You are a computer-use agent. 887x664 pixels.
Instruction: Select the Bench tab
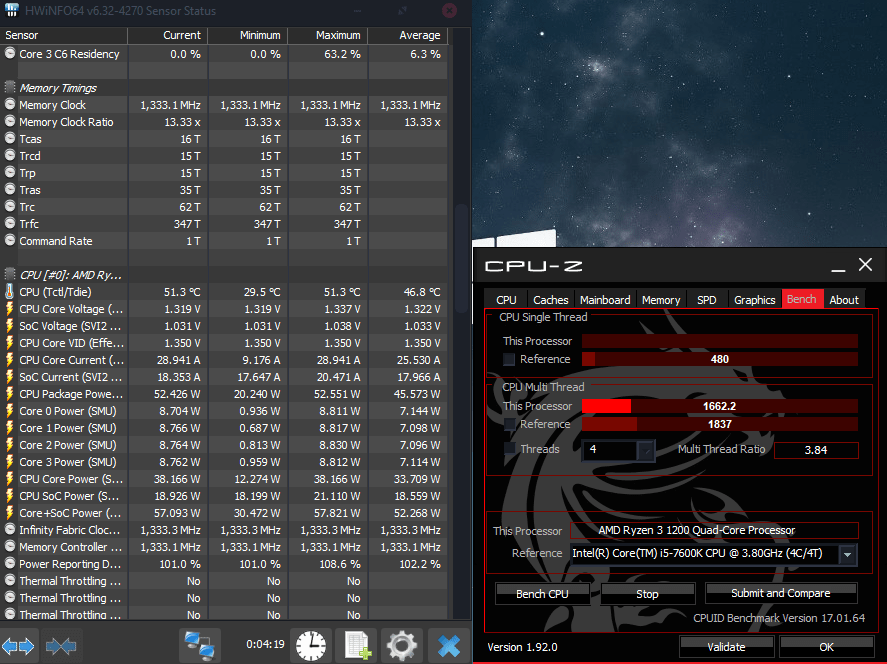[802, 299]
